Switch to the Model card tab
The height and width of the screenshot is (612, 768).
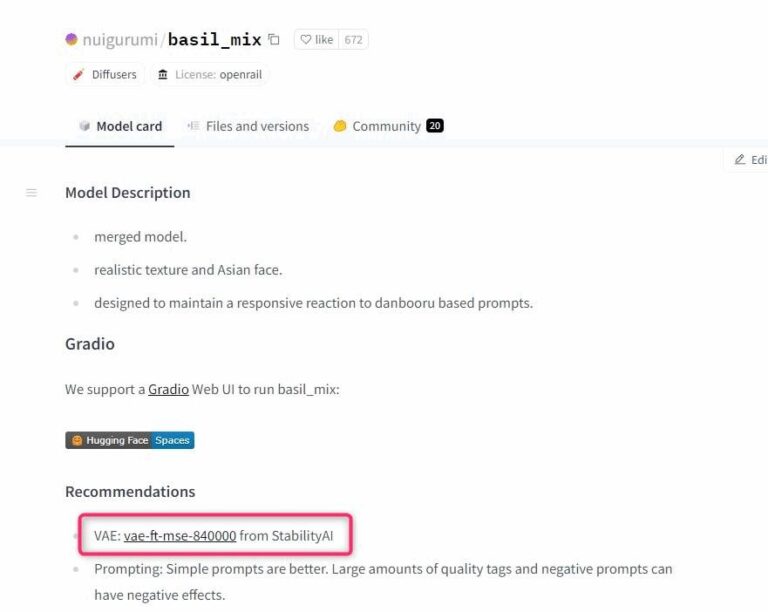[120, 126]
